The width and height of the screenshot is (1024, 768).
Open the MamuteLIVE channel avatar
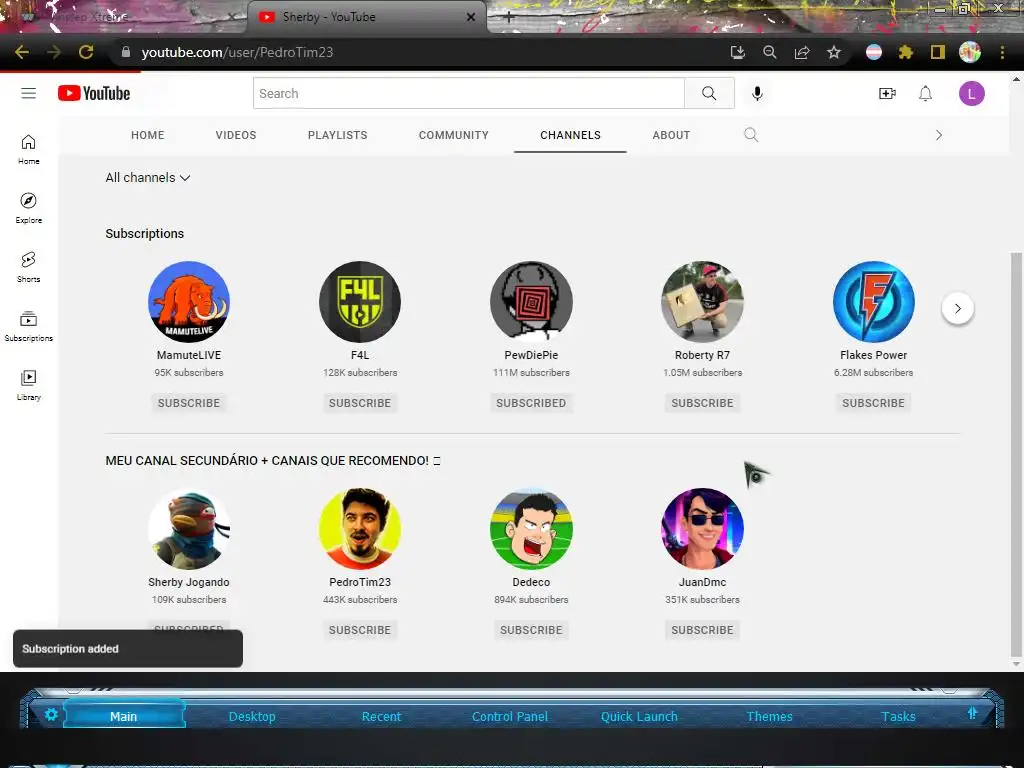(x=189, y=302)
